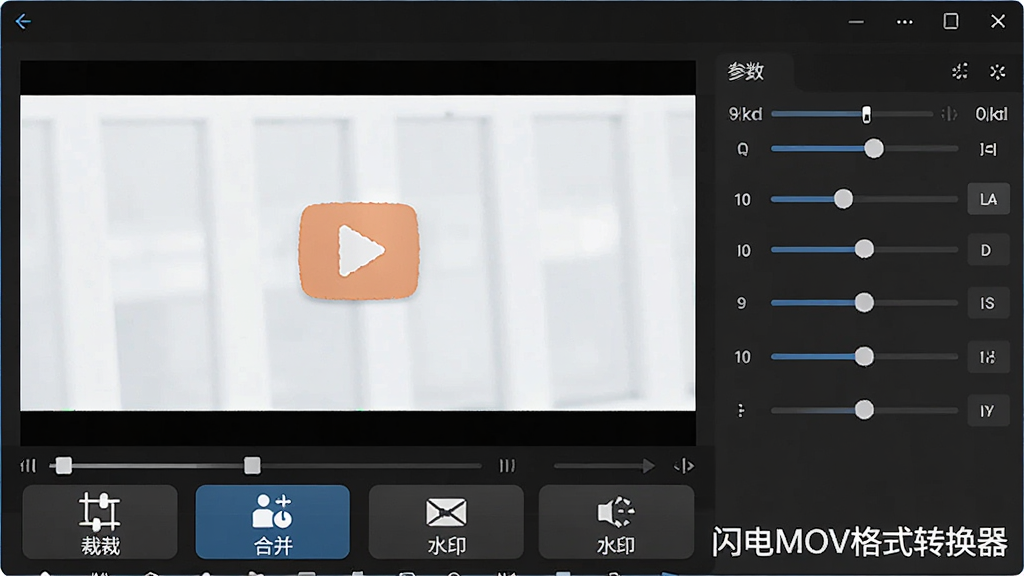This screenshot has width=1024, height=576.
Task: Click the trim end marker icon on timeline
Action: (507, 466)
